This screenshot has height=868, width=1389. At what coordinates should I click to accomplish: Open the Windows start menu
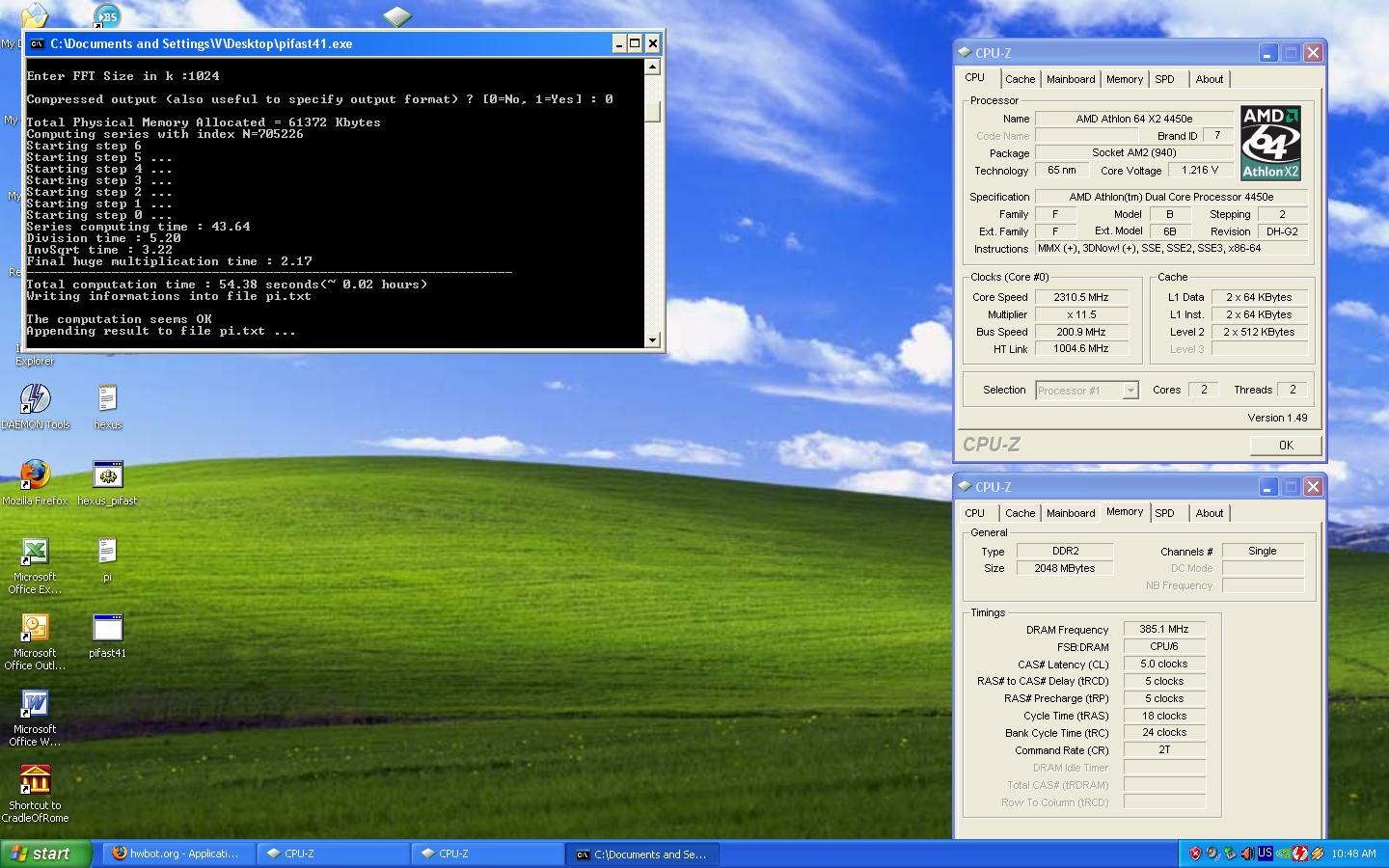46,854
